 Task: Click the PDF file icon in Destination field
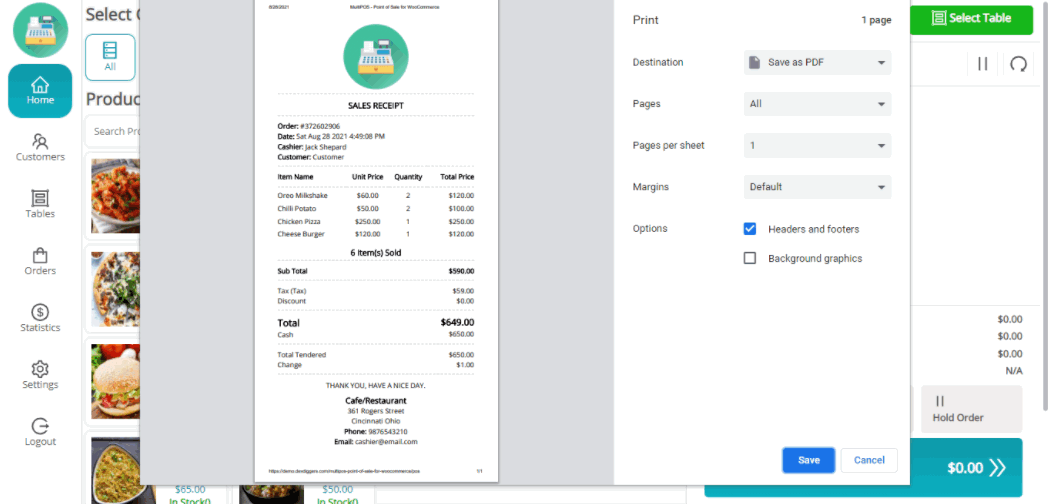click(755, 62)
